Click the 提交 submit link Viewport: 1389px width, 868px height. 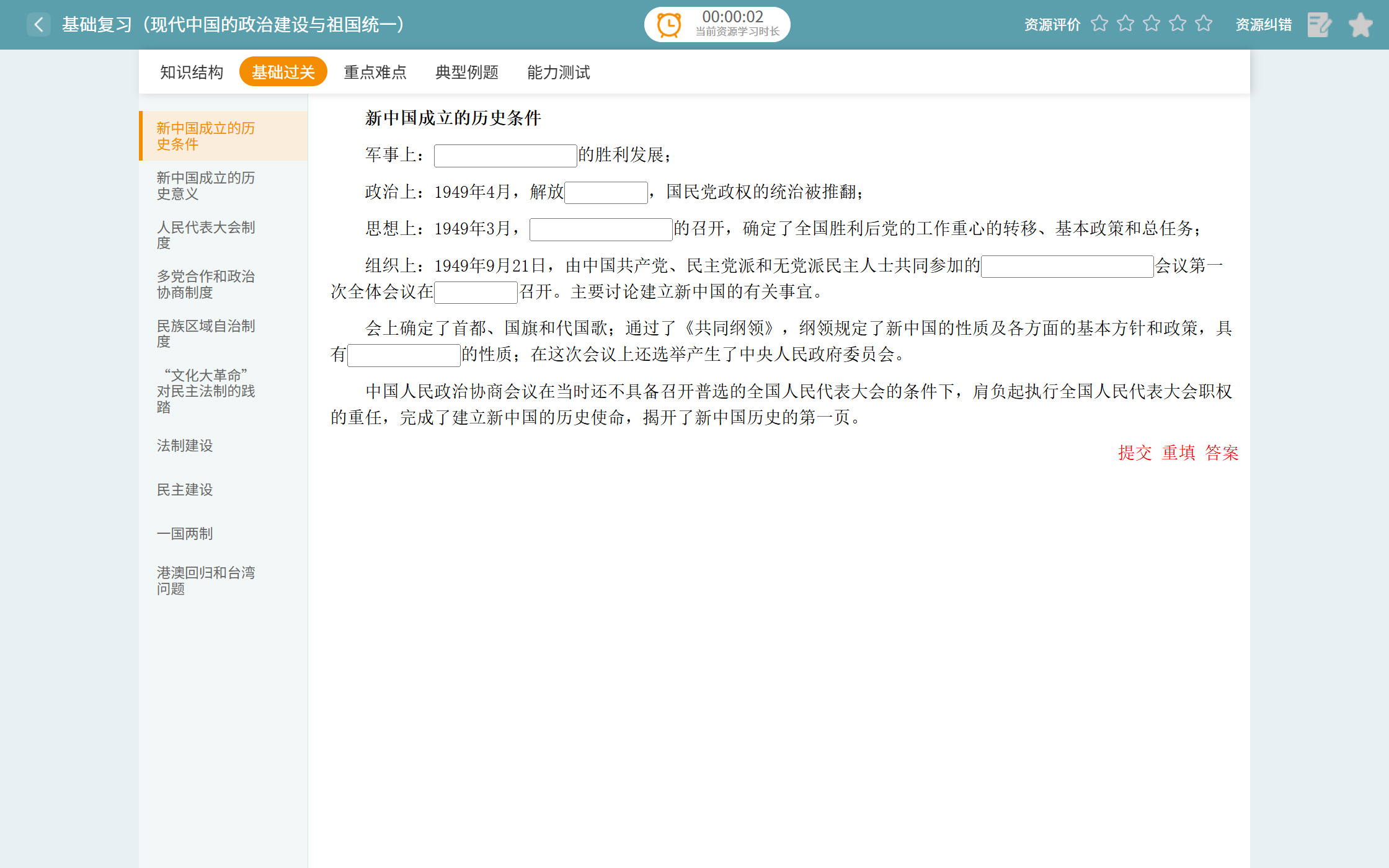click(x=1135, y=453)
